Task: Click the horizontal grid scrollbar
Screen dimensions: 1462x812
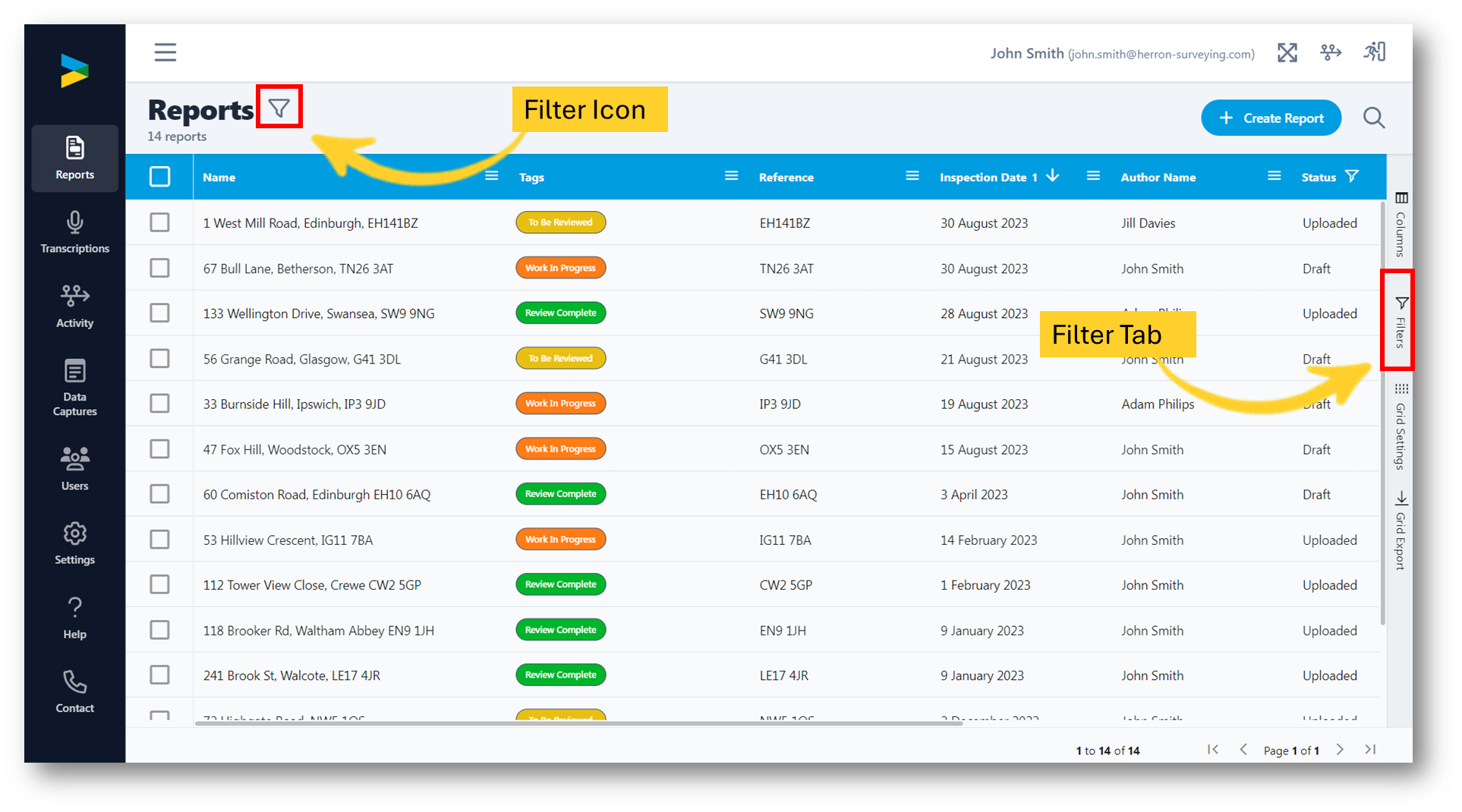Action: click(x=578, y=723)
